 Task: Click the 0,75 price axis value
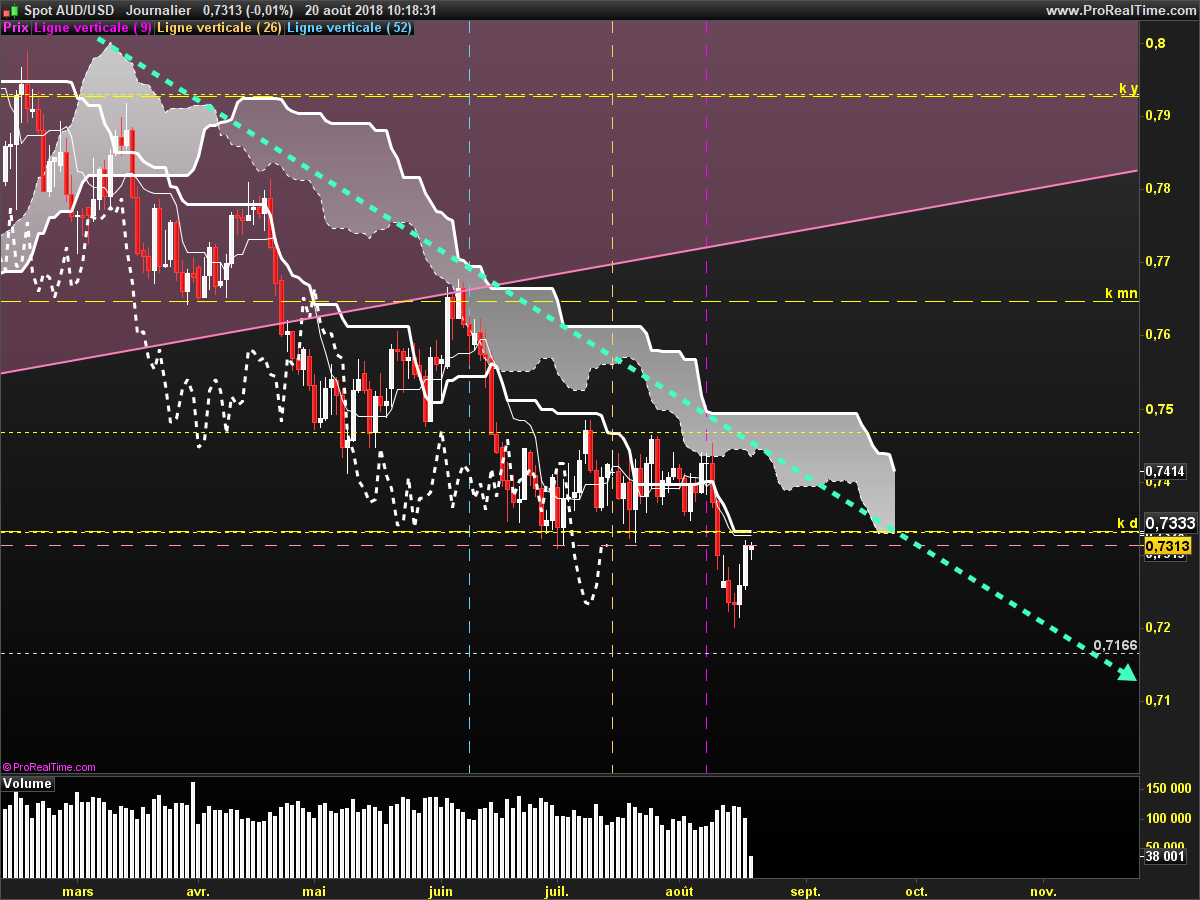click(x=1159, y=409)
